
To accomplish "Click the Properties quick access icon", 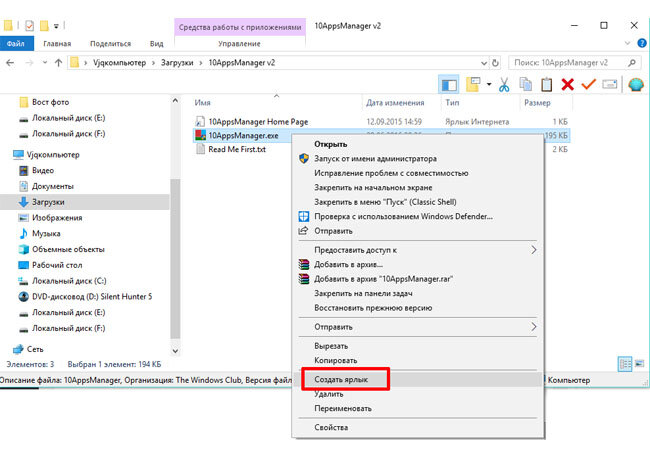I will (29, 26).
